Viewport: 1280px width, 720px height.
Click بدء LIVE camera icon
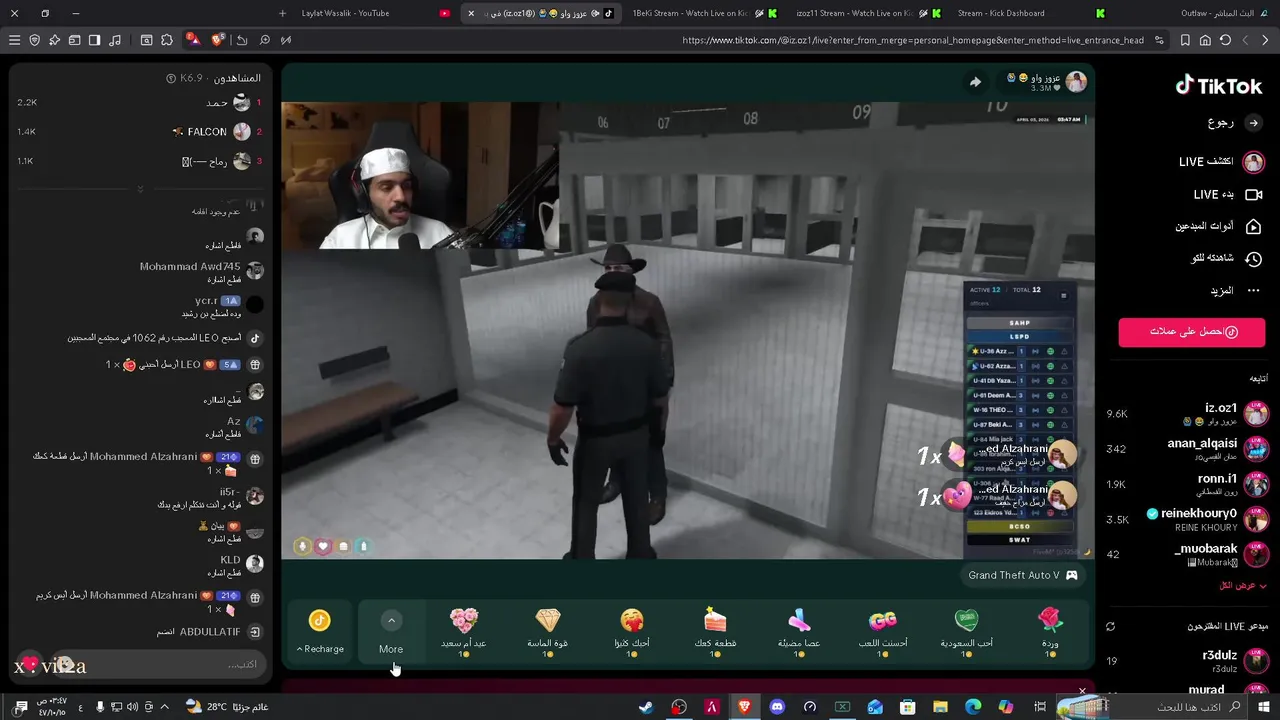pos(1253,194)
